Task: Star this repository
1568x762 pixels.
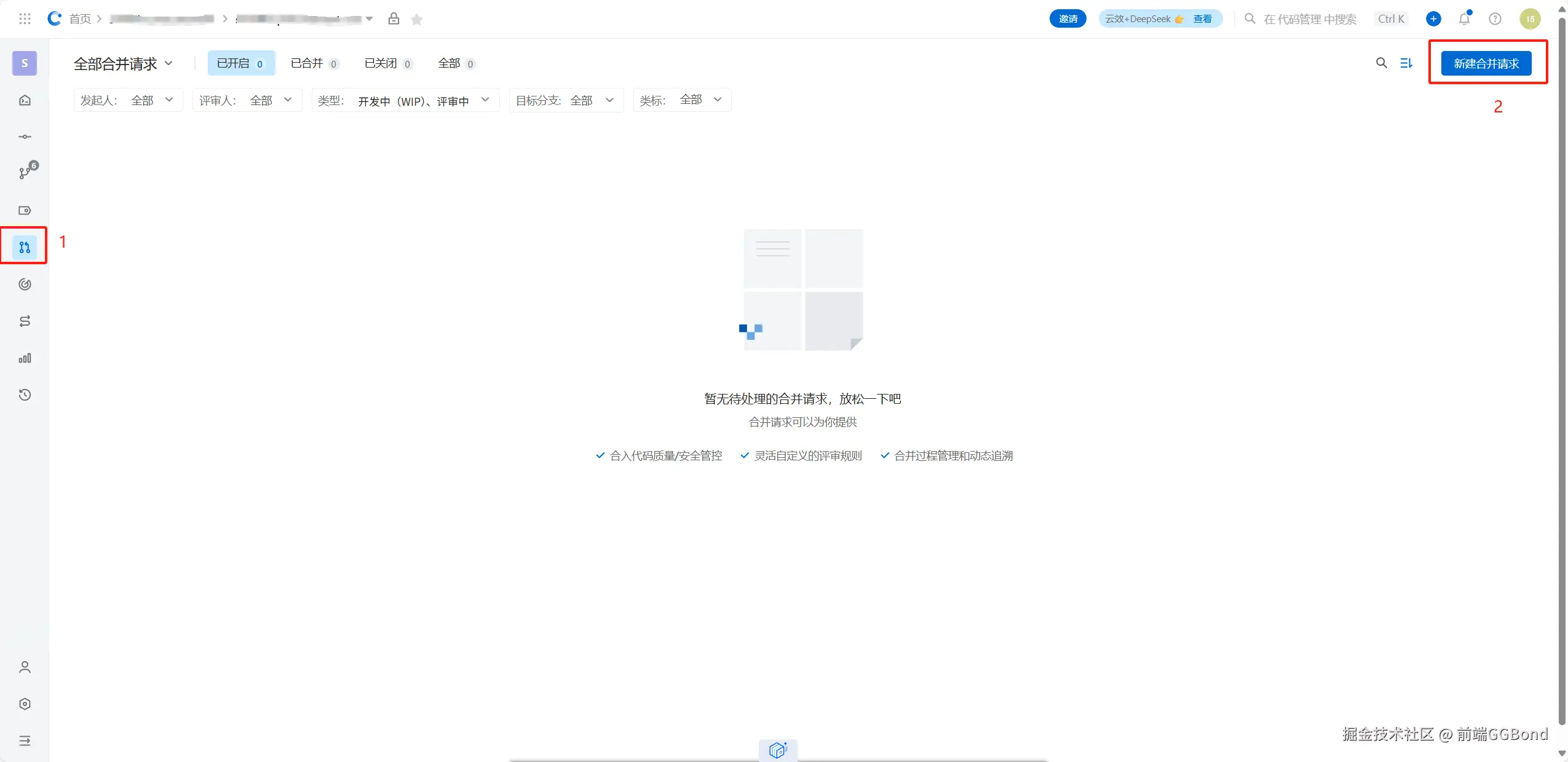Action: [416, 20]
